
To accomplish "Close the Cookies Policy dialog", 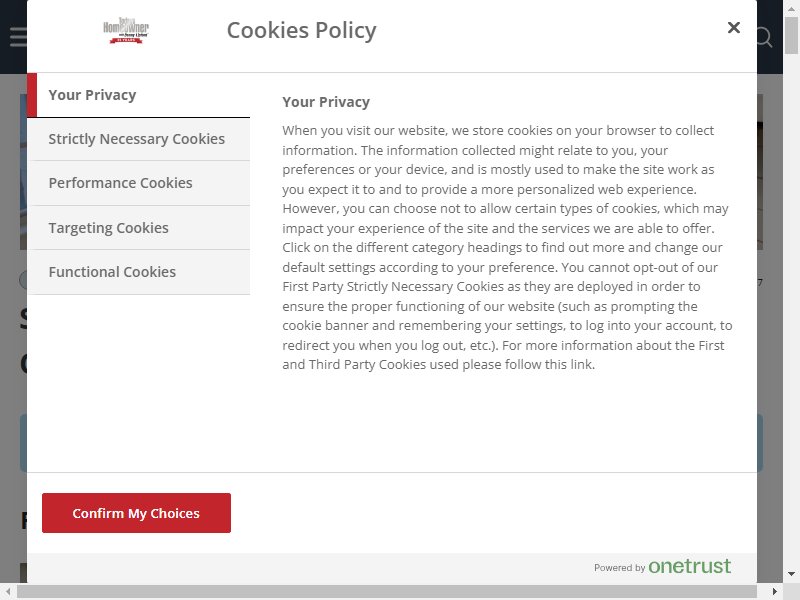I will tap(733, 28).
